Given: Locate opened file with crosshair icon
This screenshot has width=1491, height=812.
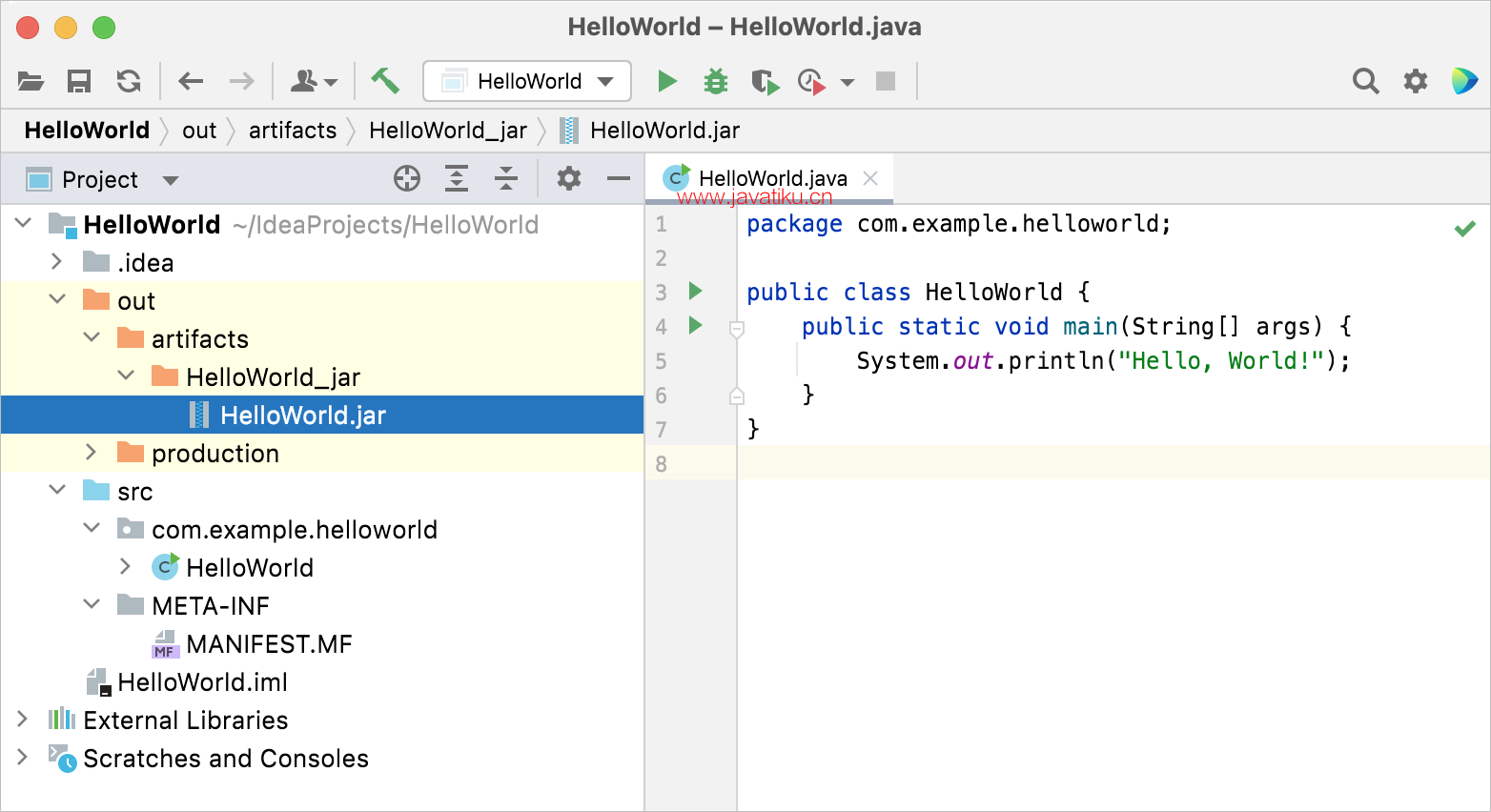Looking at the screenshot, I should (x=407, y=178).
